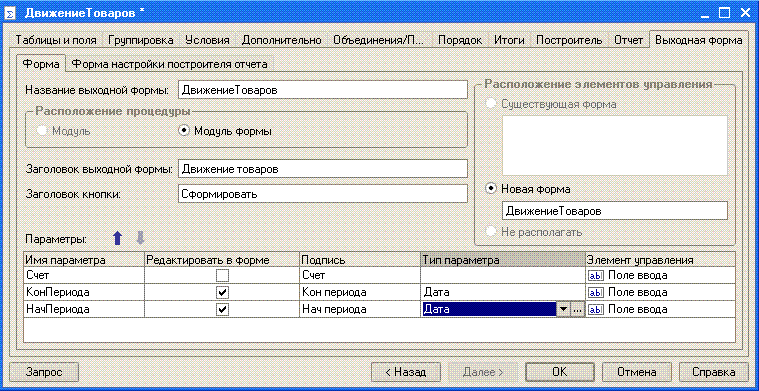
Task: Switch to the Отчет tab
Action: [x=628, y=40]
